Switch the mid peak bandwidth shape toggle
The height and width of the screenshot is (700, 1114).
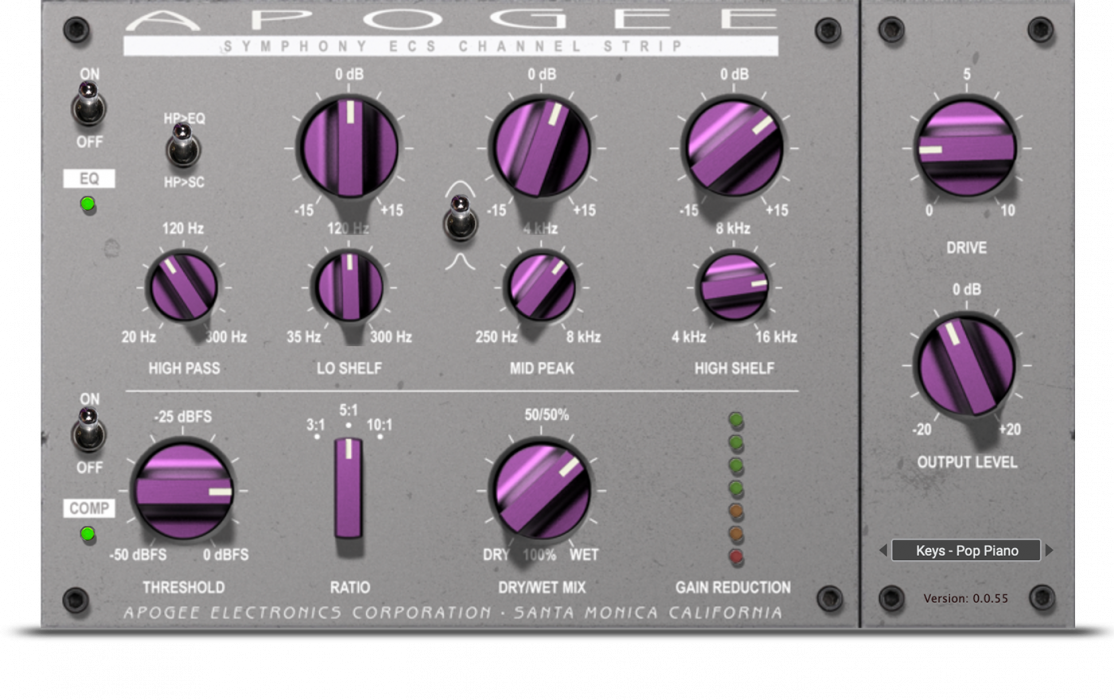459,219
